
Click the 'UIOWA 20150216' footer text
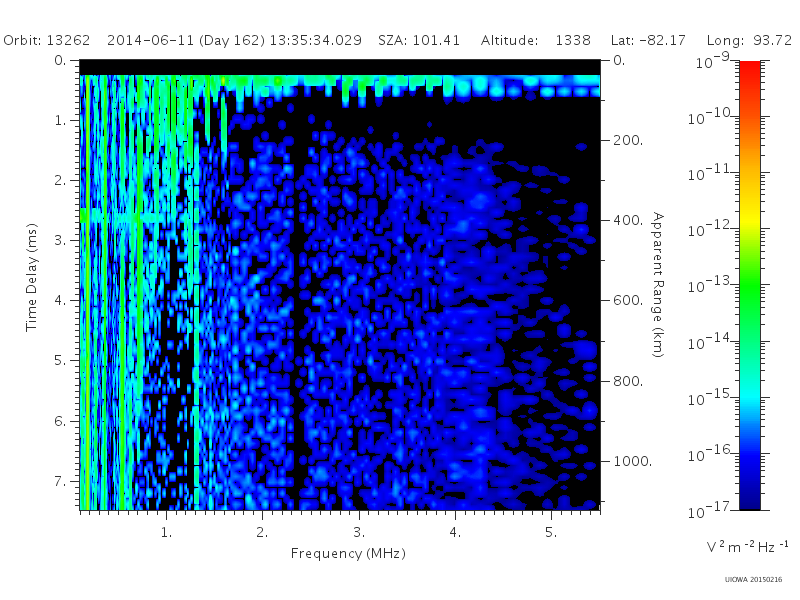click(753, 579)
